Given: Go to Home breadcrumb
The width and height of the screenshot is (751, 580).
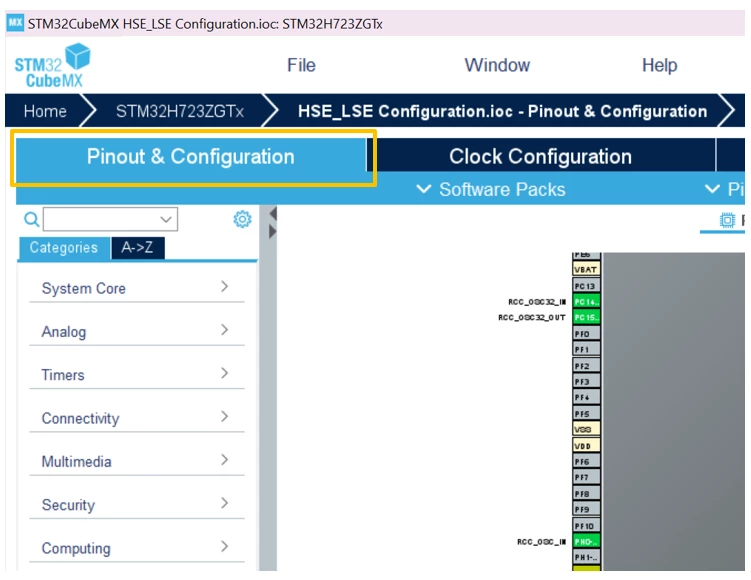Looking at the screenshot, I should point(45,111).
